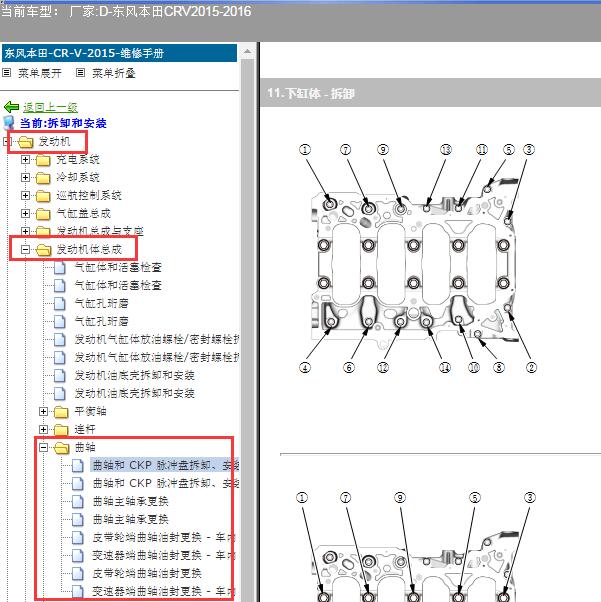601x602 pixels.
Task: Click the 当前:拆卸和安装 heading
Action: [x=63, y=123]
